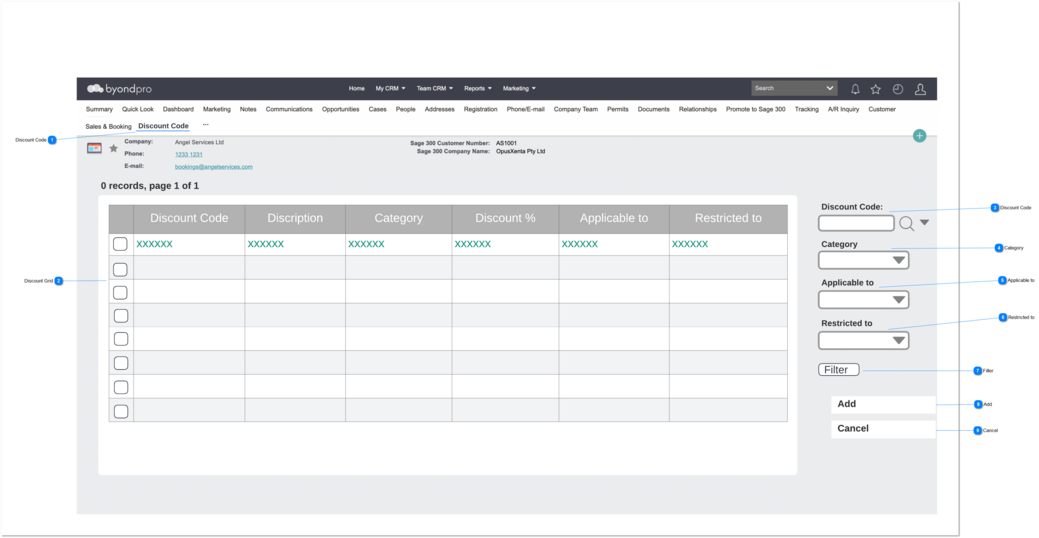
Task: Open the Communications tab
Action: [289, 109]
